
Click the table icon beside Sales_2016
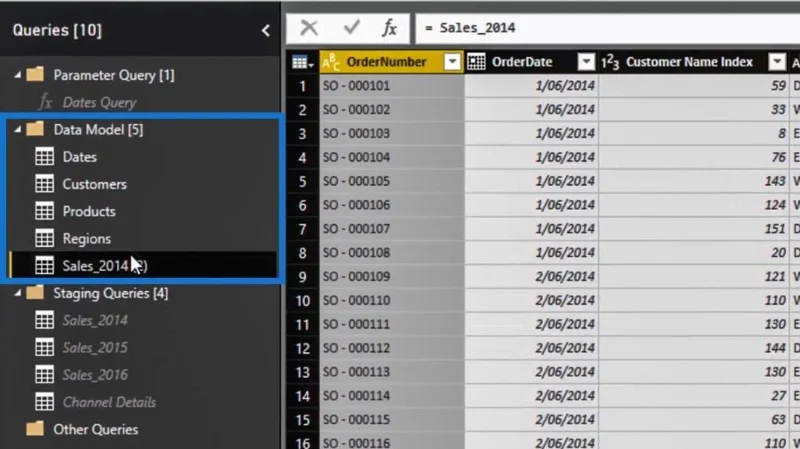pos(44,375)
